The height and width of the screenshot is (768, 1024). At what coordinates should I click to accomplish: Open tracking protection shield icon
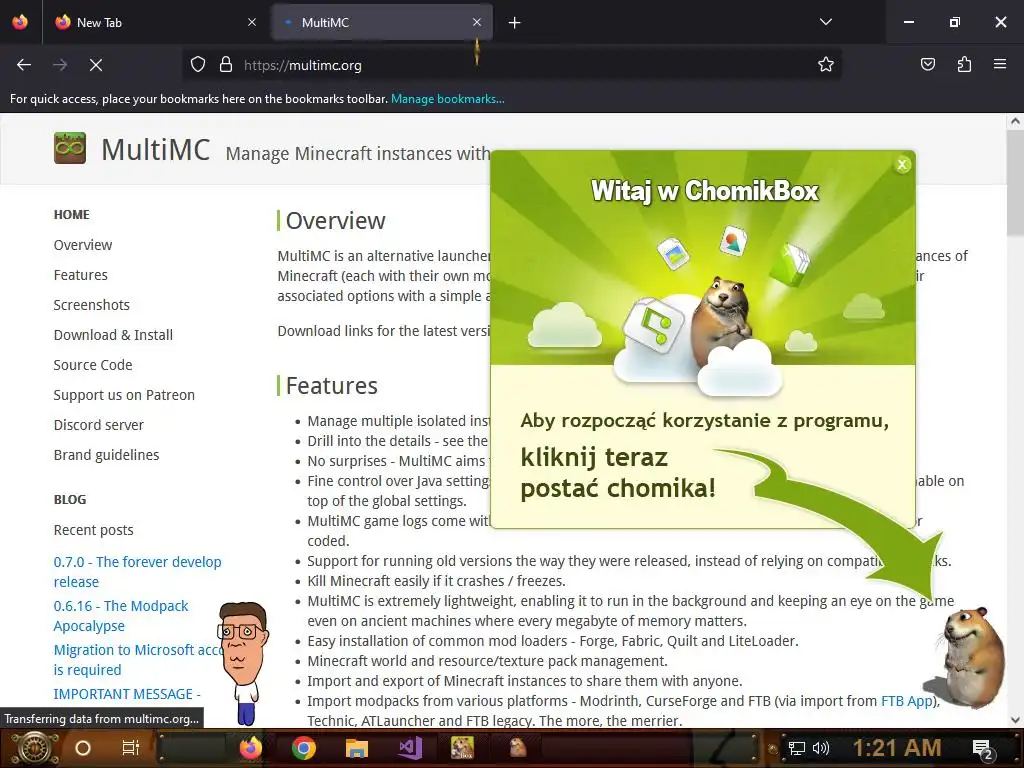[x=198, y=65]
